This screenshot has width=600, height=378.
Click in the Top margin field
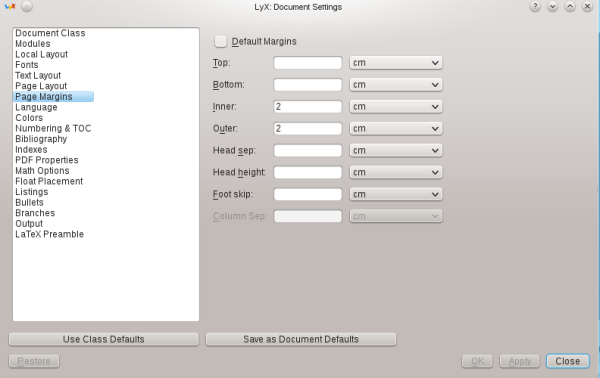308,63
